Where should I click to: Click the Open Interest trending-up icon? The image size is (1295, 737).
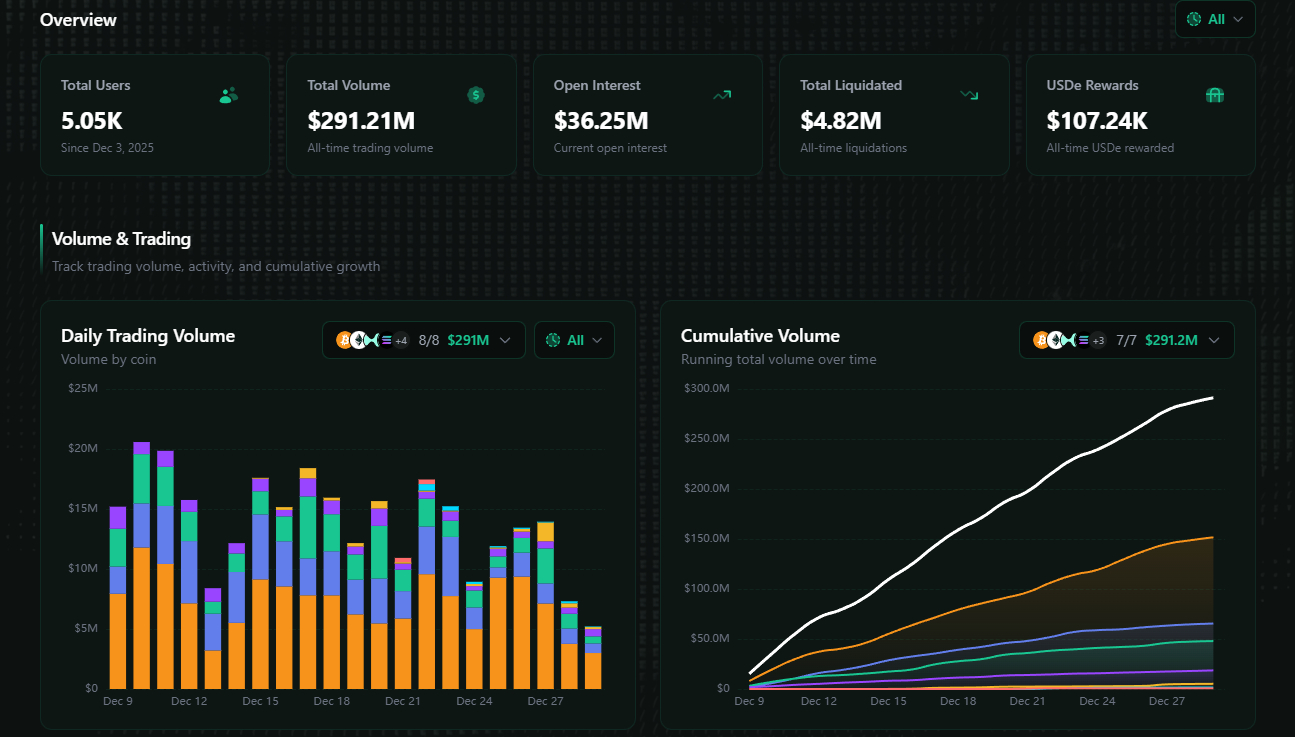click(x=722, y=95)
